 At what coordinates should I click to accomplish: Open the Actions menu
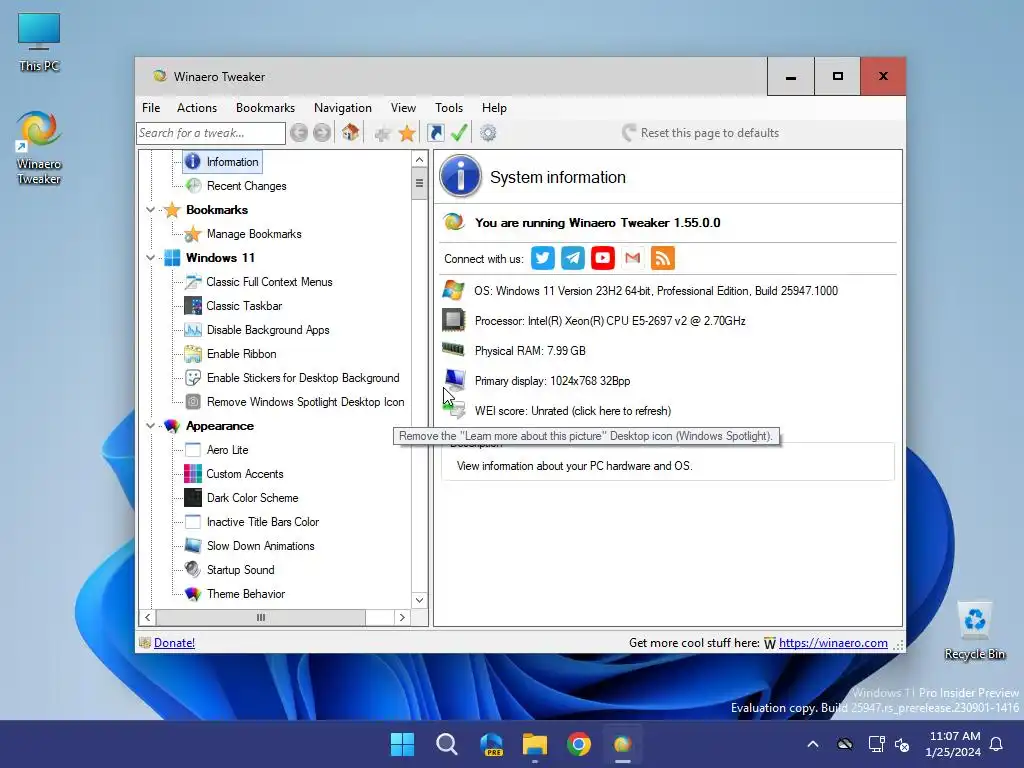coord(197,108)
